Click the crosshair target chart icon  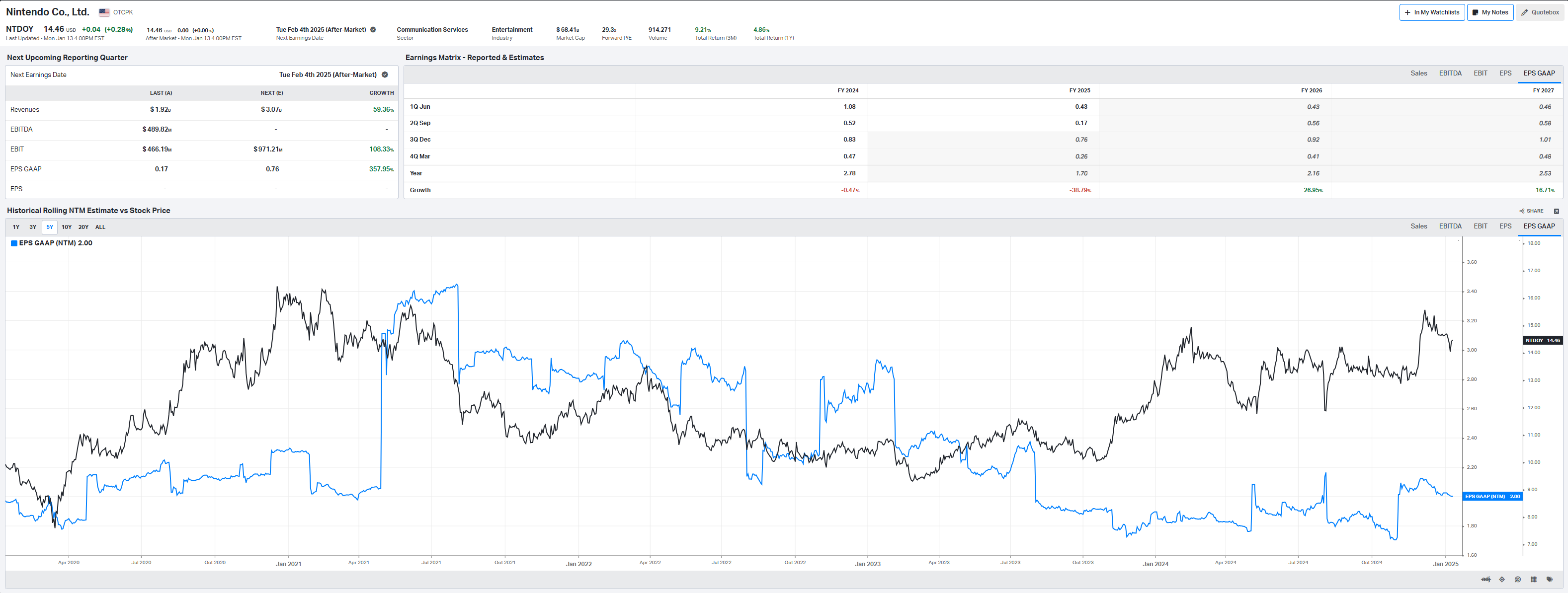click(1502, 579)
